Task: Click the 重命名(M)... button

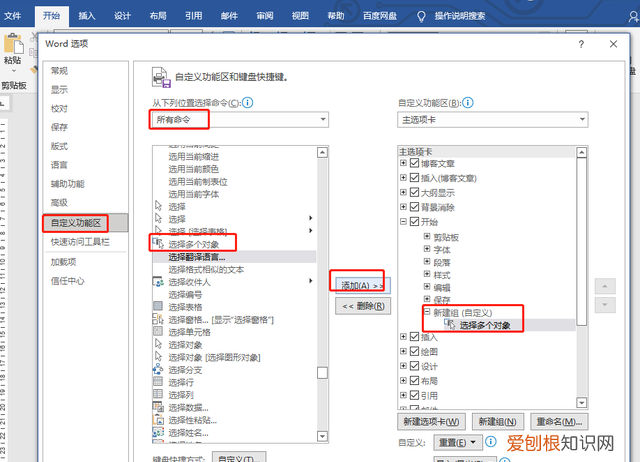Action: [x=559, y=421]
